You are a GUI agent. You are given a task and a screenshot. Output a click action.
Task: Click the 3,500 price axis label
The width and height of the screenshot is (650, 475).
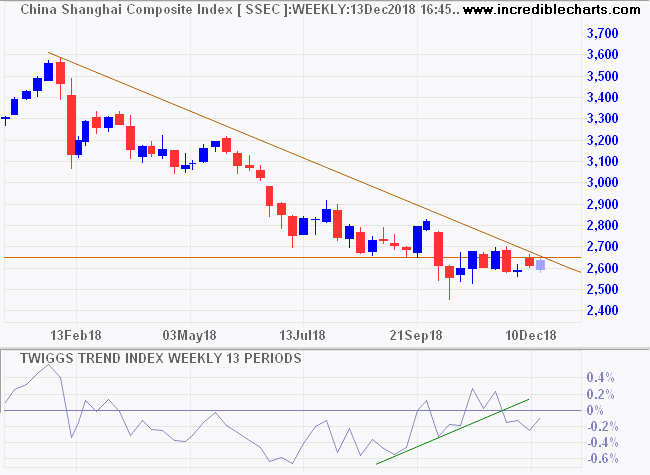point(602,76)
